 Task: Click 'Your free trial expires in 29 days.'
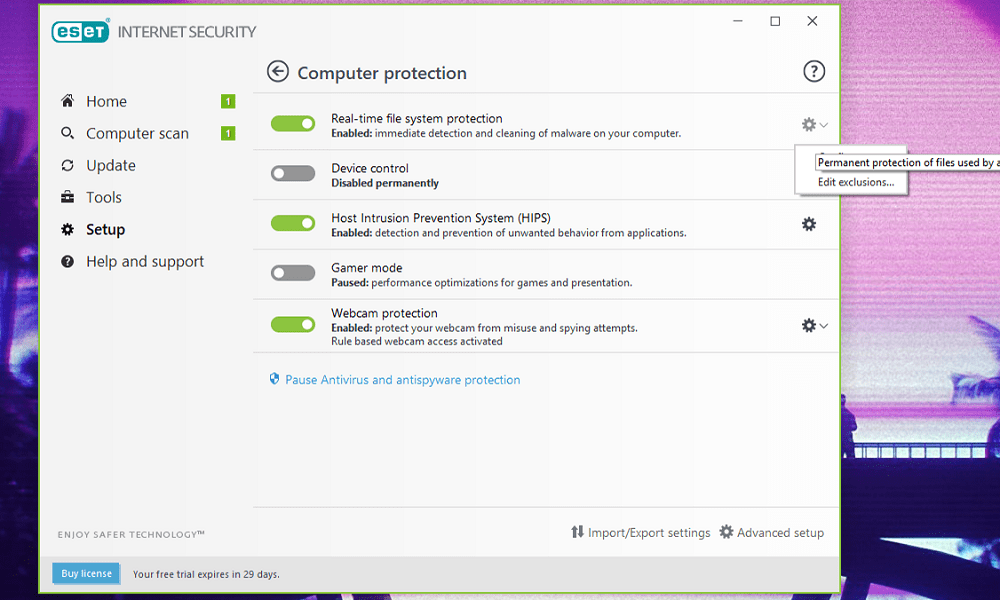206,574
